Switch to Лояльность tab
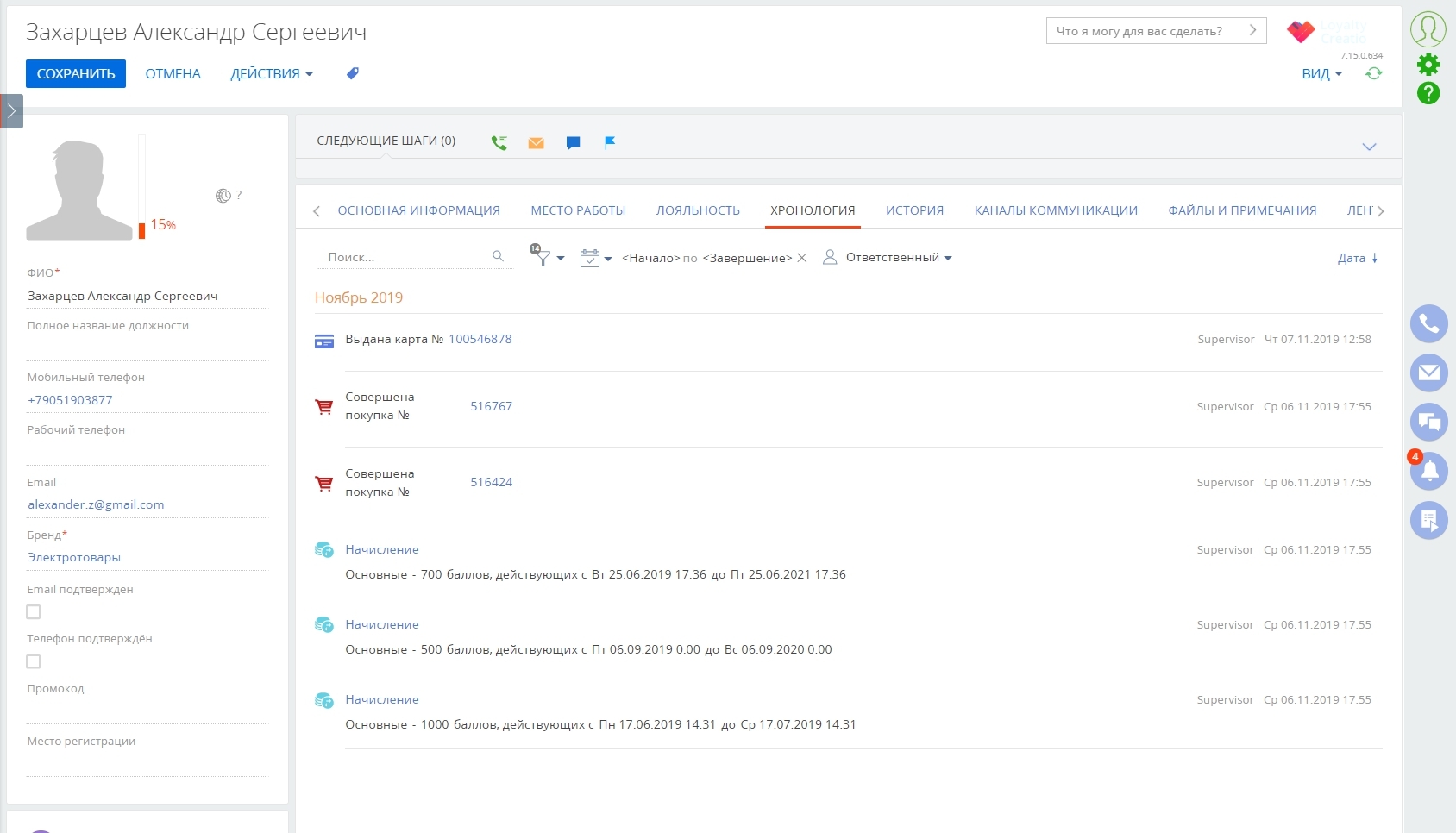Image resolution: width=1456 pixels, height=833 pixels. tap(698, 210)
